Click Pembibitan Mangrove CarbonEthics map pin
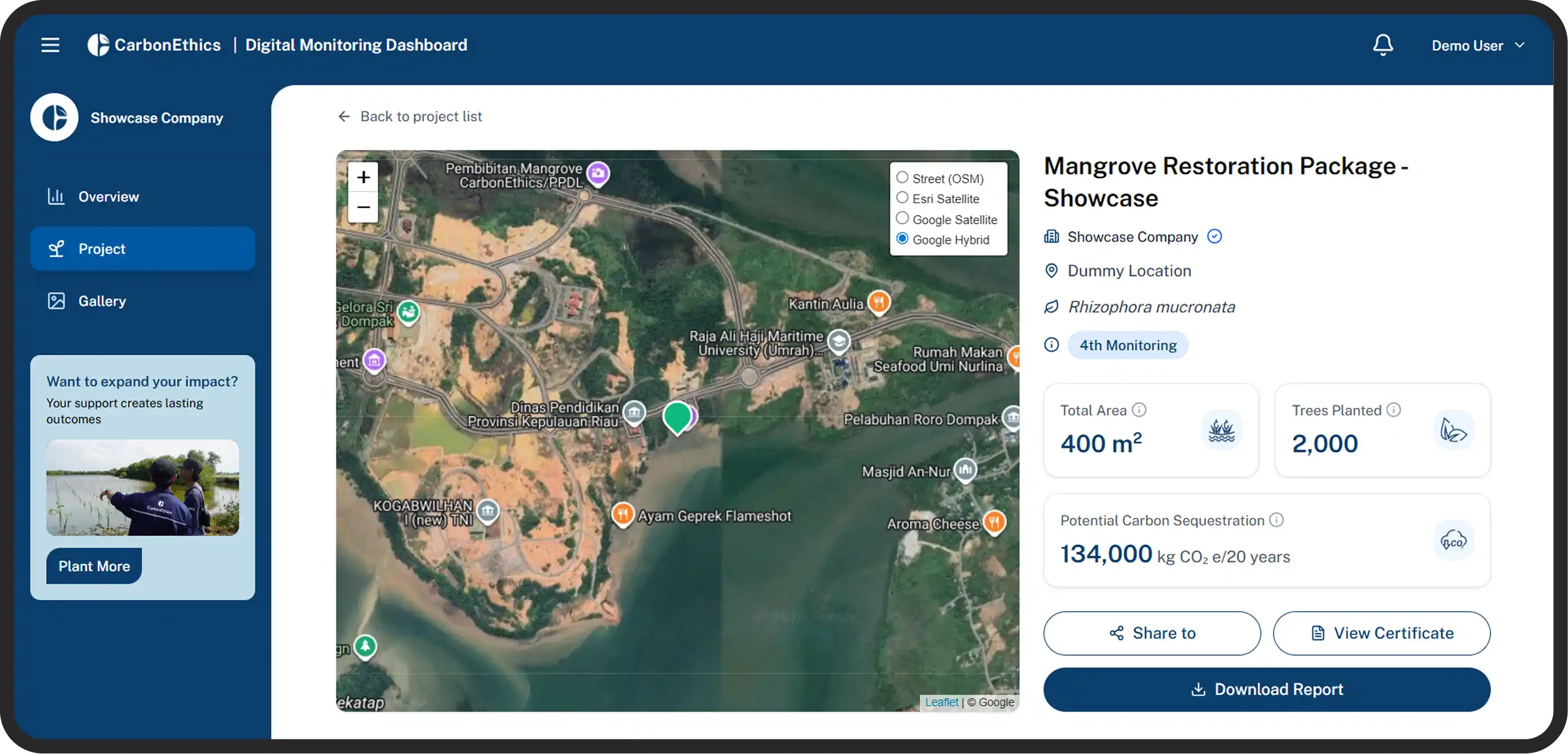Screen dimensions: 1568x754 point(598,175)
